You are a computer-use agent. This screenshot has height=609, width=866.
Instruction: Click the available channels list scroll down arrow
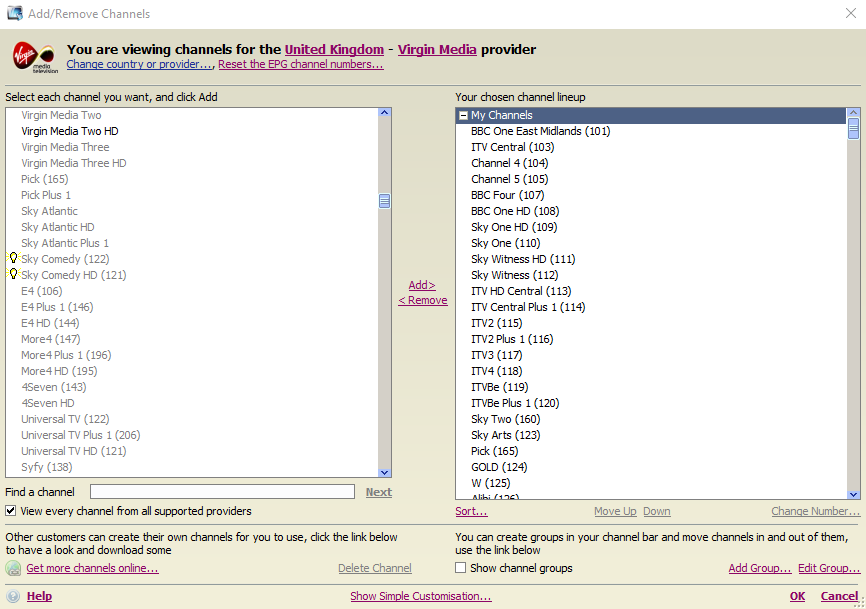[x=384, y=473]
